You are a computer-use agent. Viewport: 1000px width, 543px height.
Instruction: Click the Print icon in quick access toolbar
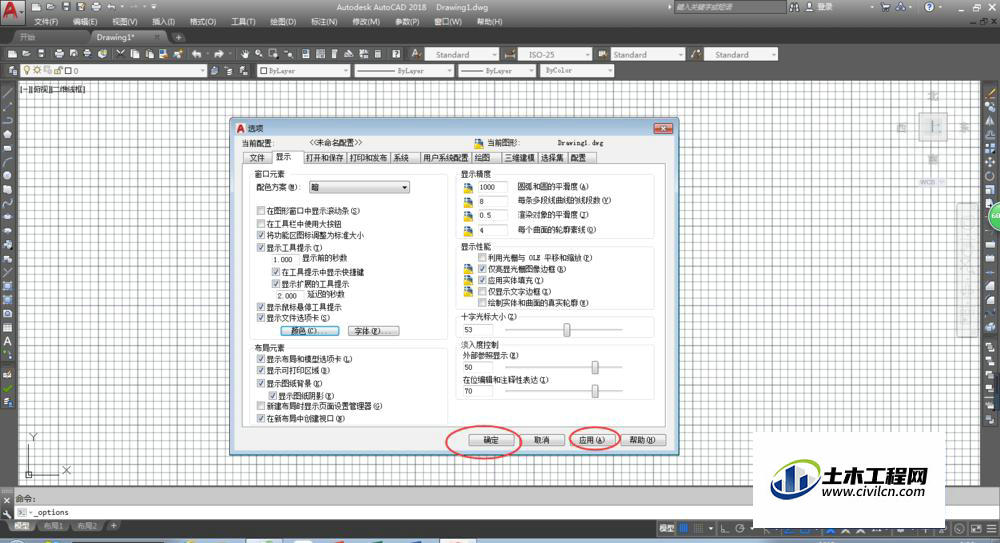[x=96, y=7]
